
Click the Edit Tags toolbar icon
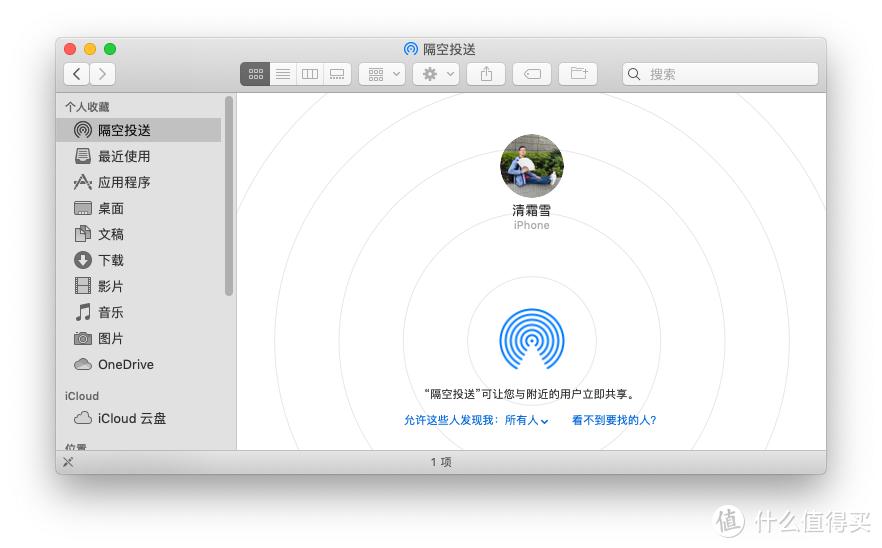(532, 74)
